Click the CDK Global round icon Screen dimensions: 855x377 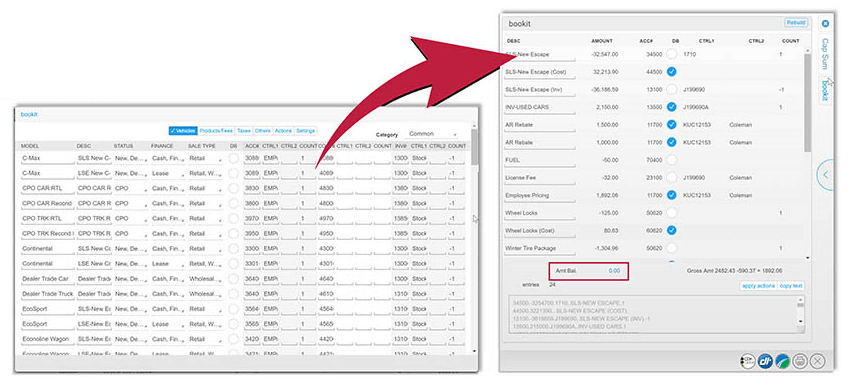[x=748, y=360]
